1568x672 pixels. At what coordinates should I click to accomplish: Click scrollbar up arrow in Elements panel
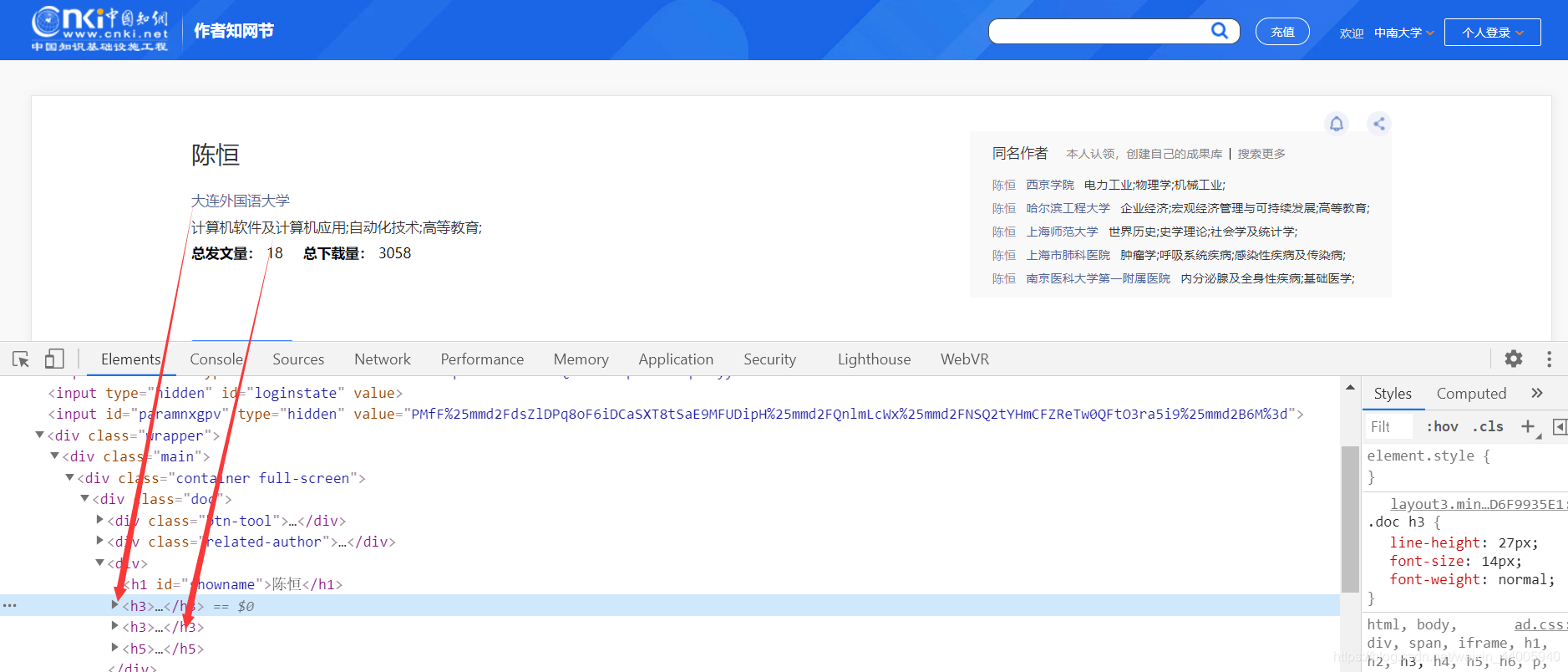[x=1350, y=388]
